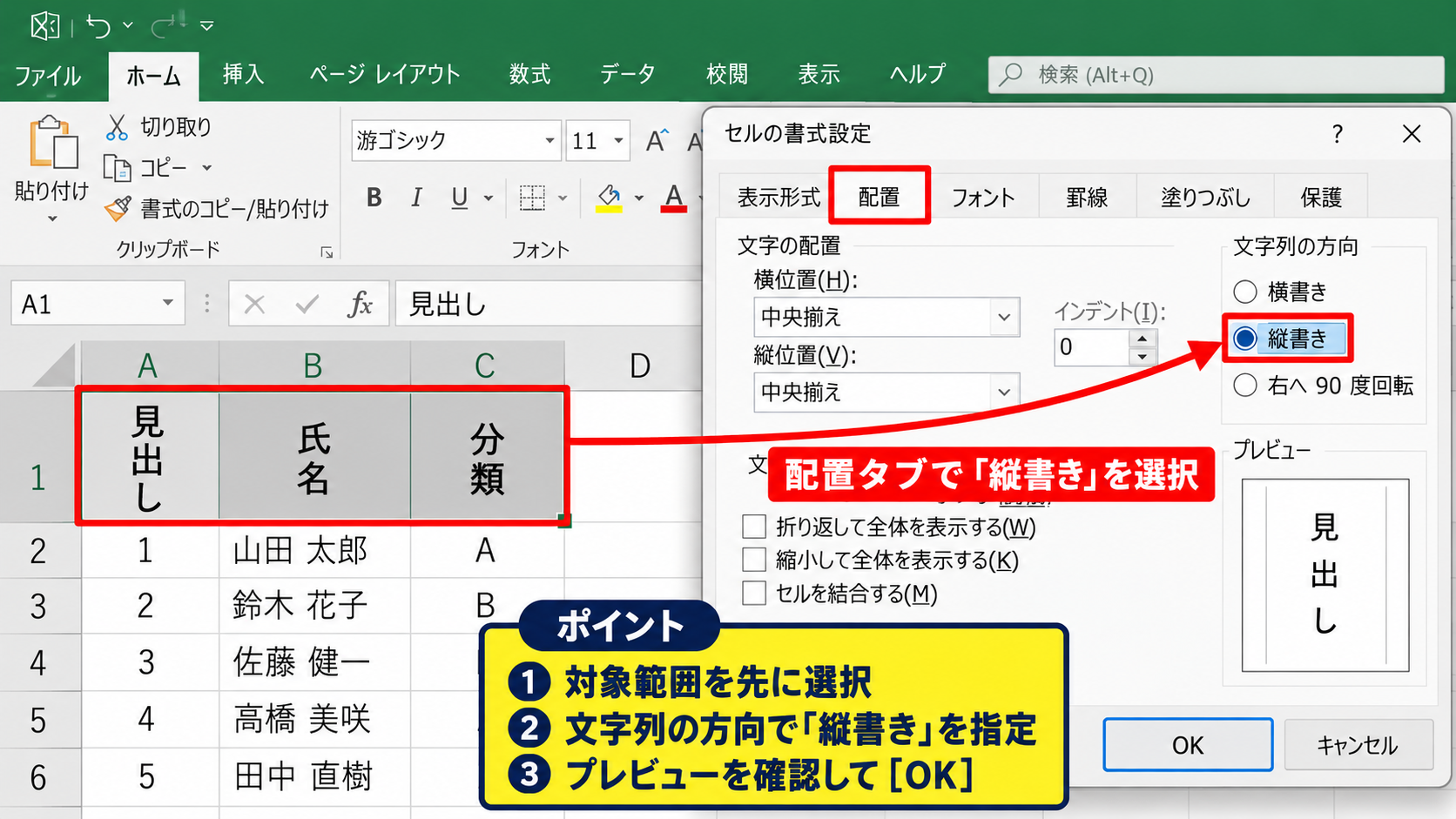The height and width of the screenshot is (819, 1456).
Task: Open the コピー dropdown arrow
Action: pos(207,167)
